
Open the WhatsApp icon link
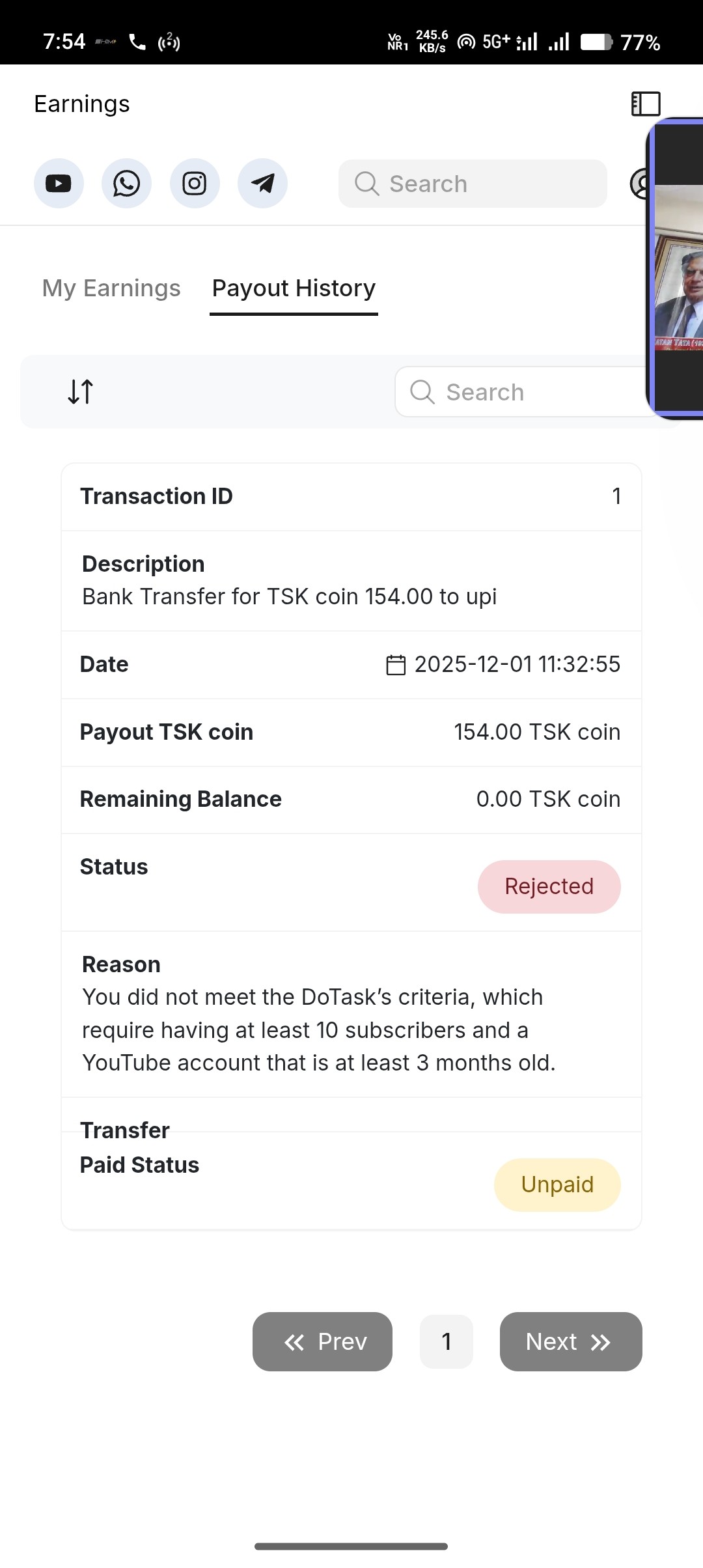click(126, 184)
